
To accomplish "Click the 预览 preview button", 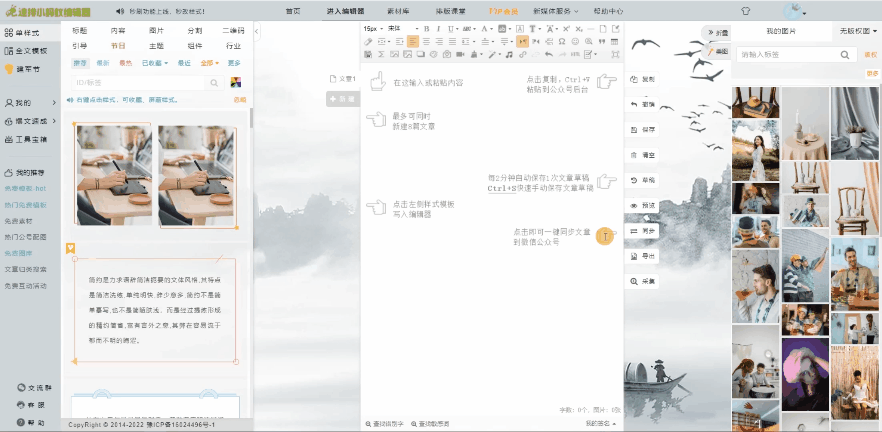I will coord(642,206).
